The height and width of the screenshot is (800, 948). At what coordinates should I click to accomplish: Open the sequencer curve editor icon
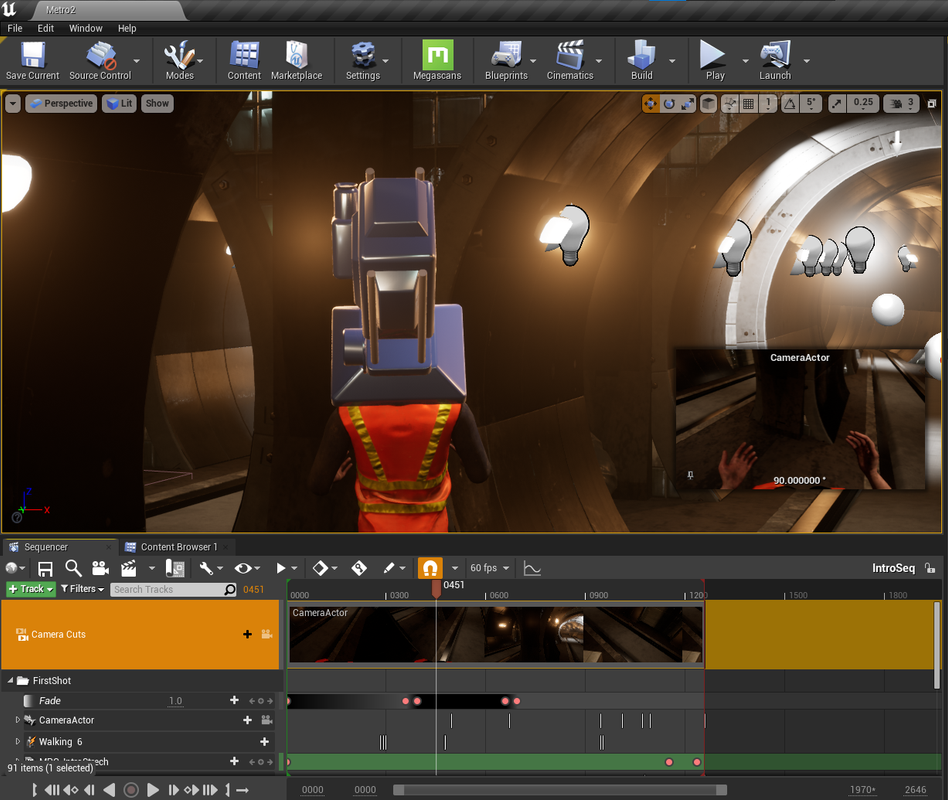[532, 568]
